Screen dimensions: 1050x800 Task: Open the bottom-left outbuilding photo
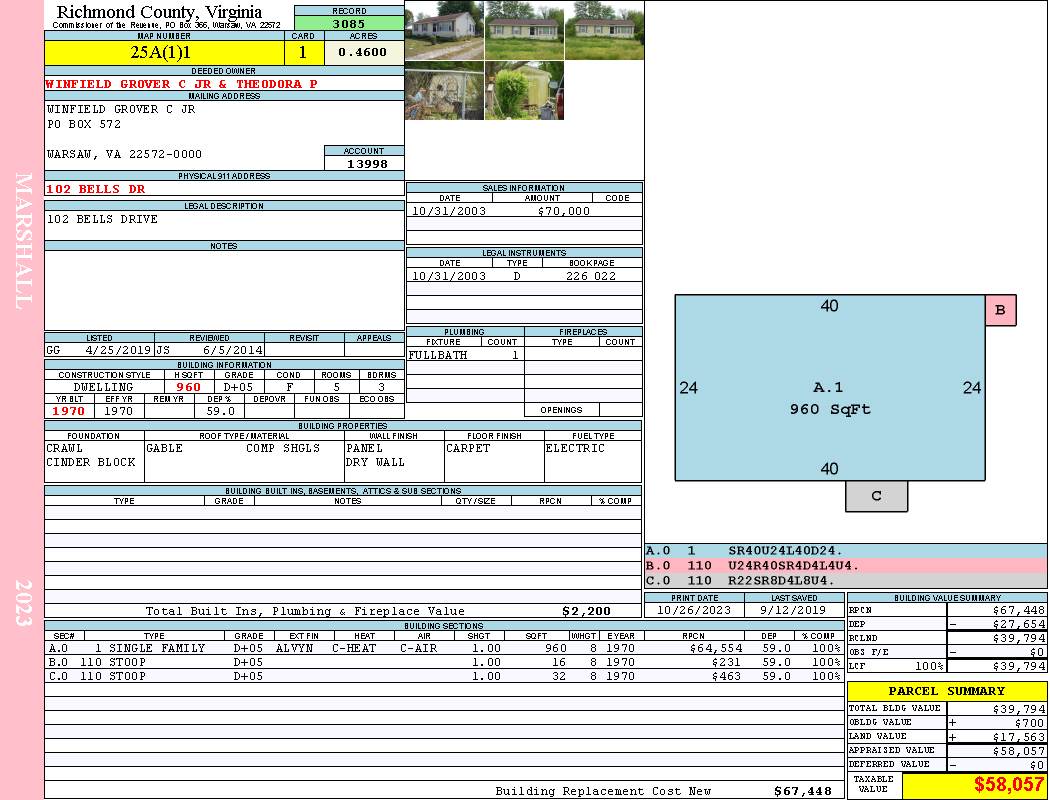pyautogui.click(x=444, y=91)
